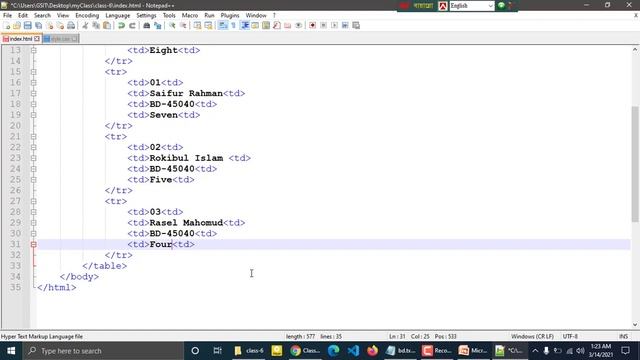Toggle Synchronize Horizontal Scrolling button
This screenshot has height=360, width=640.
coord(208,25)
